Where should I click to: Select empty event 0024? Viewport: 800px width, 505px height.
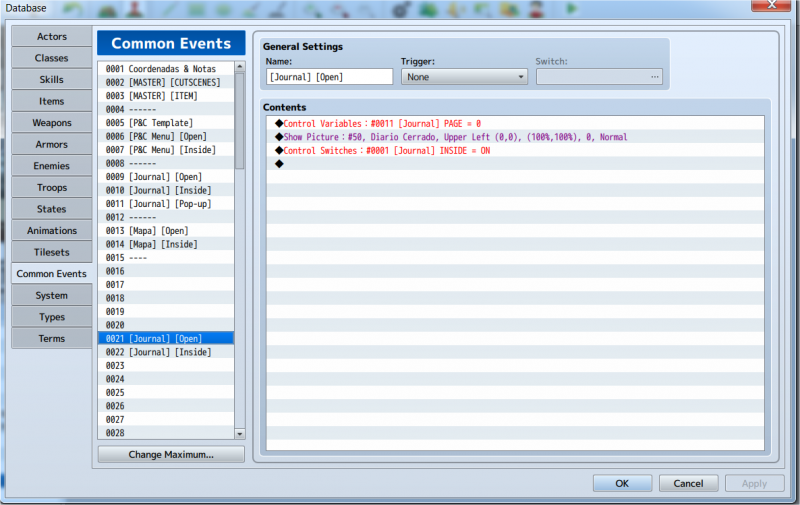pyautogui.click(x=166, y=380)
